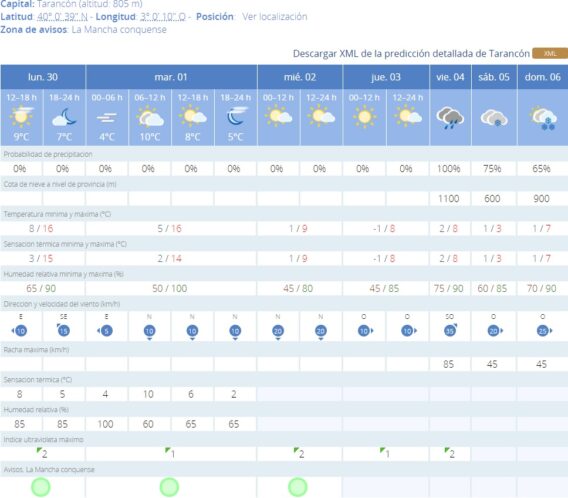568x498 pixels.
Task: Click north wind 10 icon Tuesday 06-12 h
Action: click(x=149, y=332)
